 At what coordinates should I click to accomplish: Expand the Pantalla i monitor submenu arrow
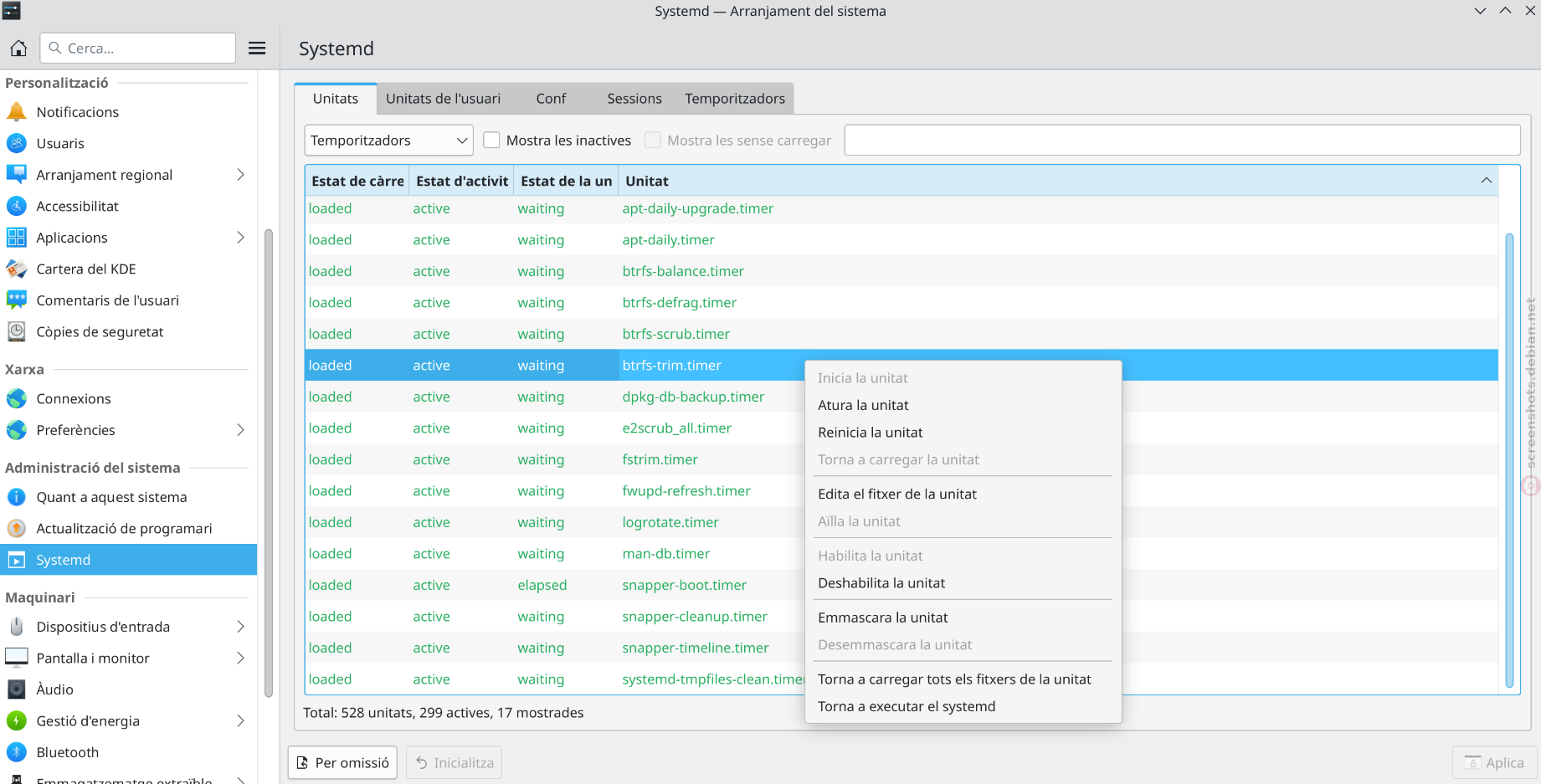[240, 658]
